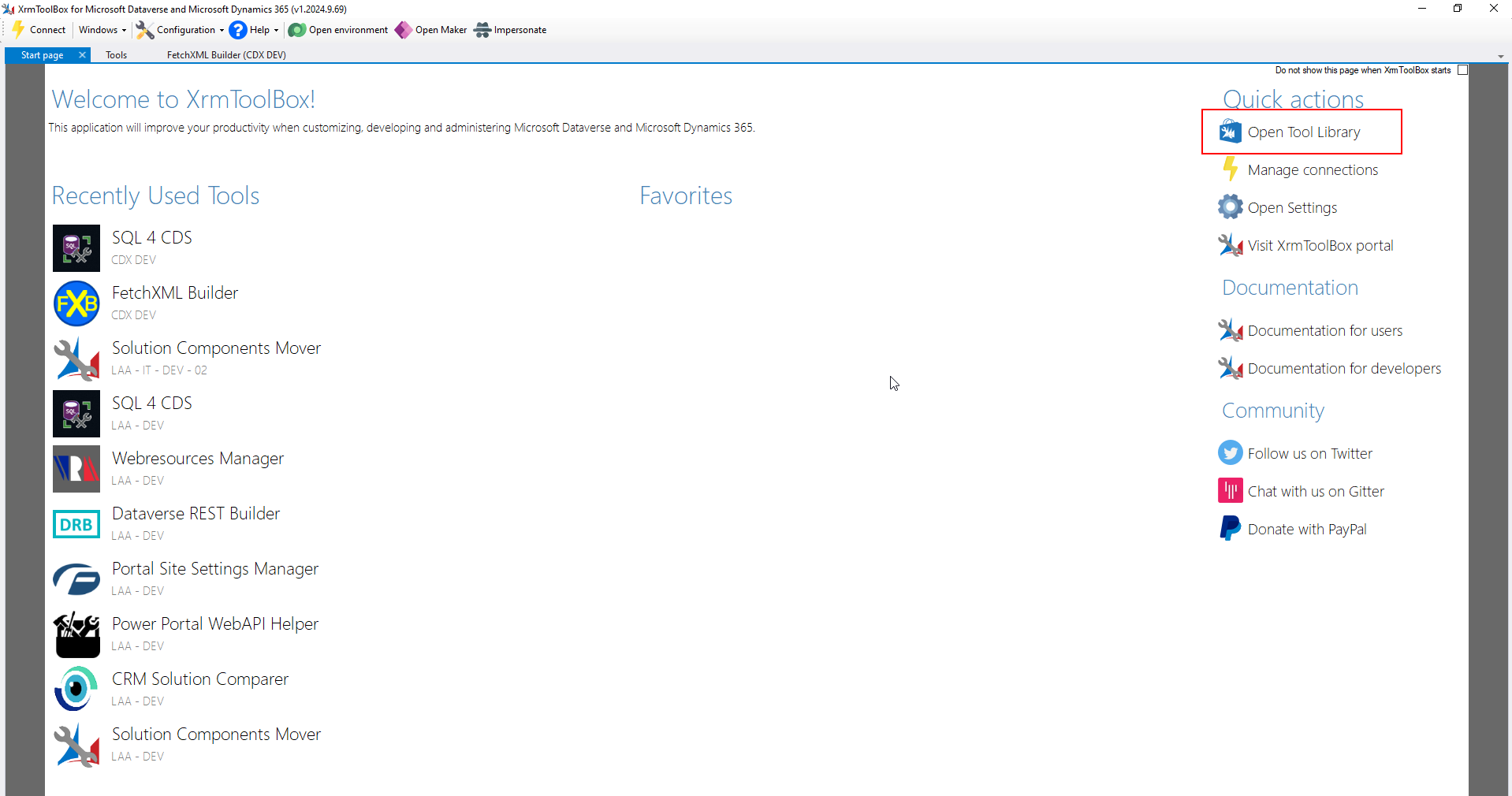Viewport: 1512px width, 796px height.
Task: Click the FetchXML Builder FXB icon
Action: click(76, 303)
